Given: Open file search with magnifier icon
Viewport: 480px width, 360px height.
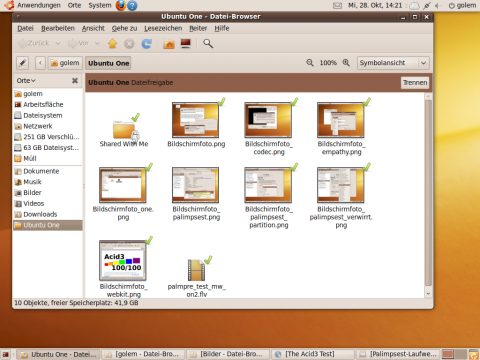Looking at the screenshot, I should click(x=208, y=44).
